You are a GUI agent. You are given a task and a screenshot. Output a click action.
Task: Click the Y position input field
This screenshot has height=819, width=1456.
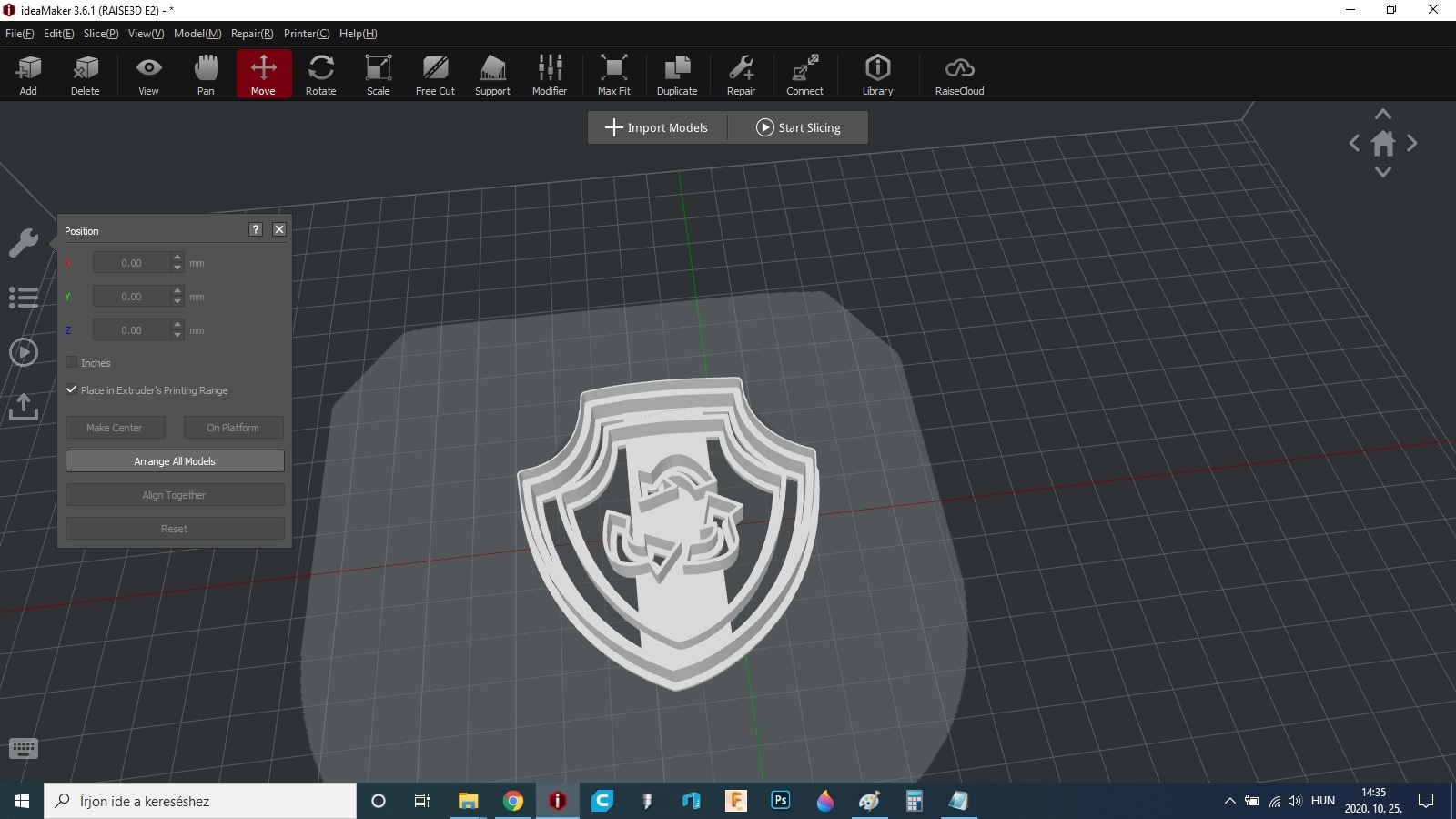pos(132,297)
